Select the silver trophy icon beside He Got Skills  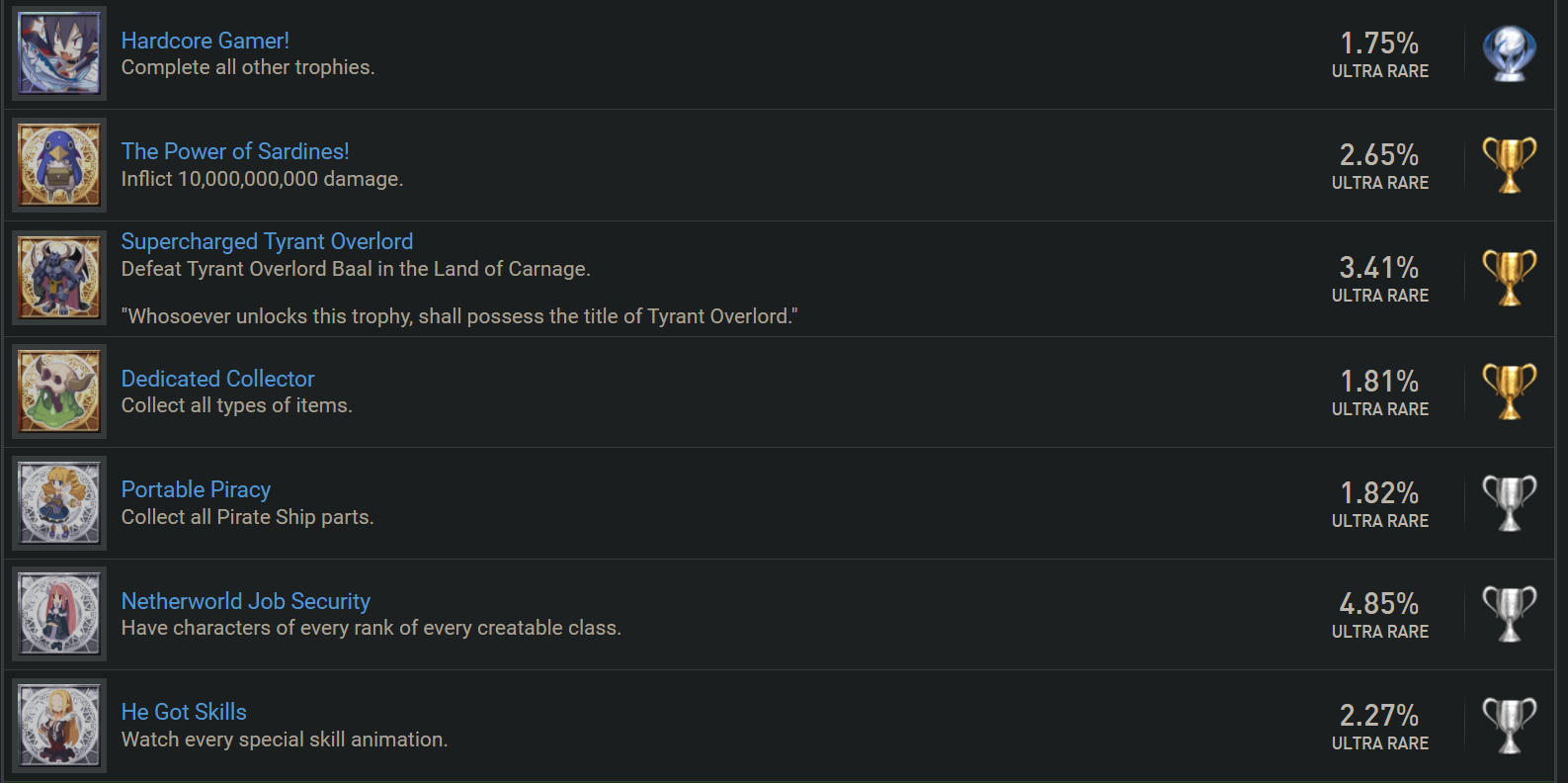(x=1510, y=726)
